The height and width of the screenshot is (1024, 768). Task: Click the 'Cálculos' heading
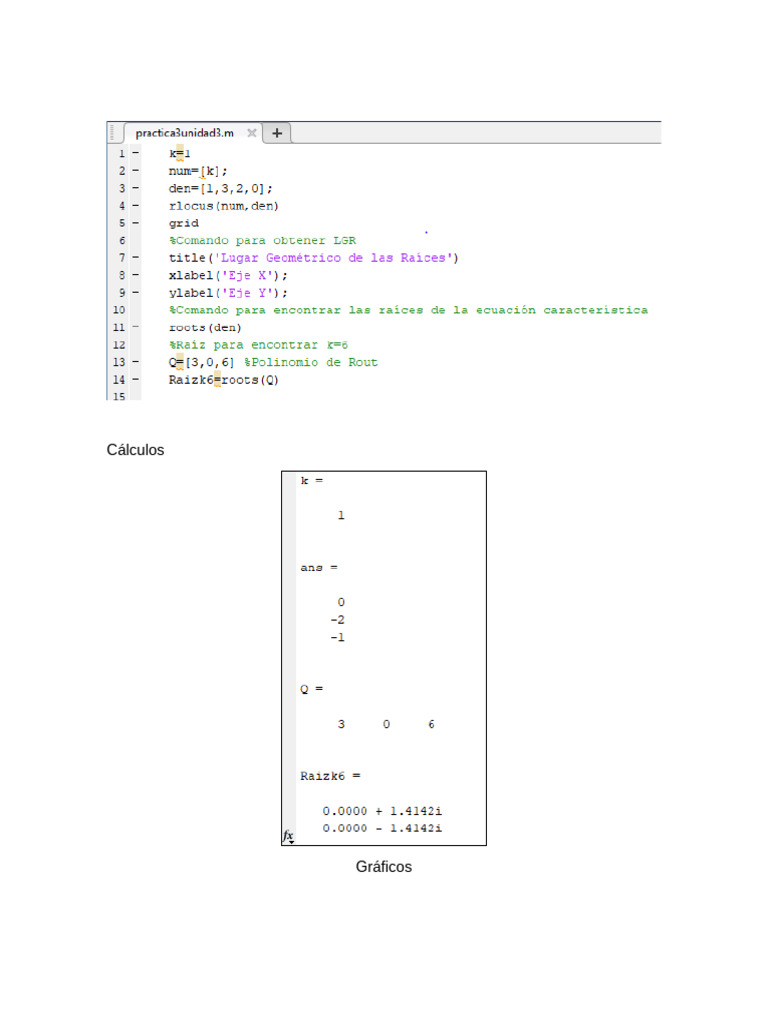click(135, 450)
